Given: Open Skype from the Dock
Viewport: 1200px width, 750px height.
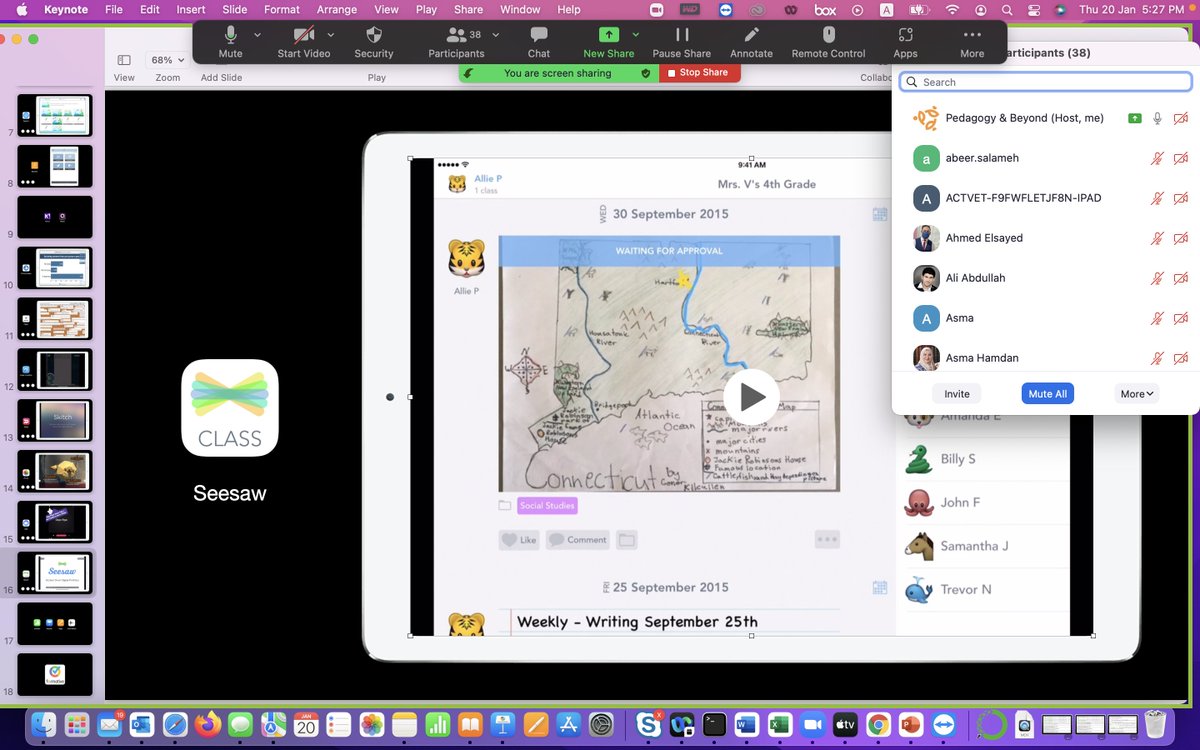Looking at the screenshot, I should [x=648, y=724].
